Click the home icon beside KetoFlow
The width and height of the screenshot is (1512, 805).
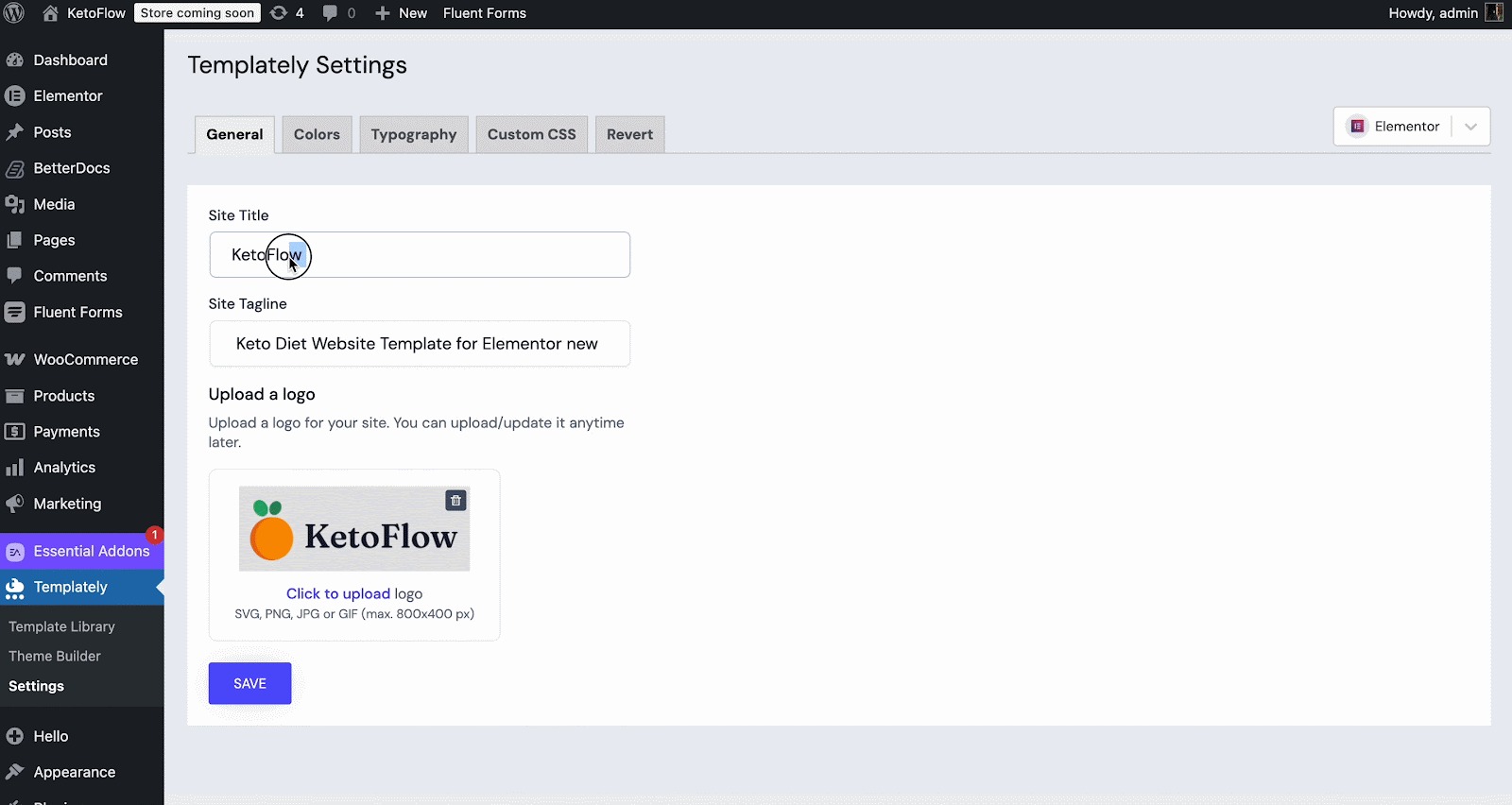click(51, 13)
